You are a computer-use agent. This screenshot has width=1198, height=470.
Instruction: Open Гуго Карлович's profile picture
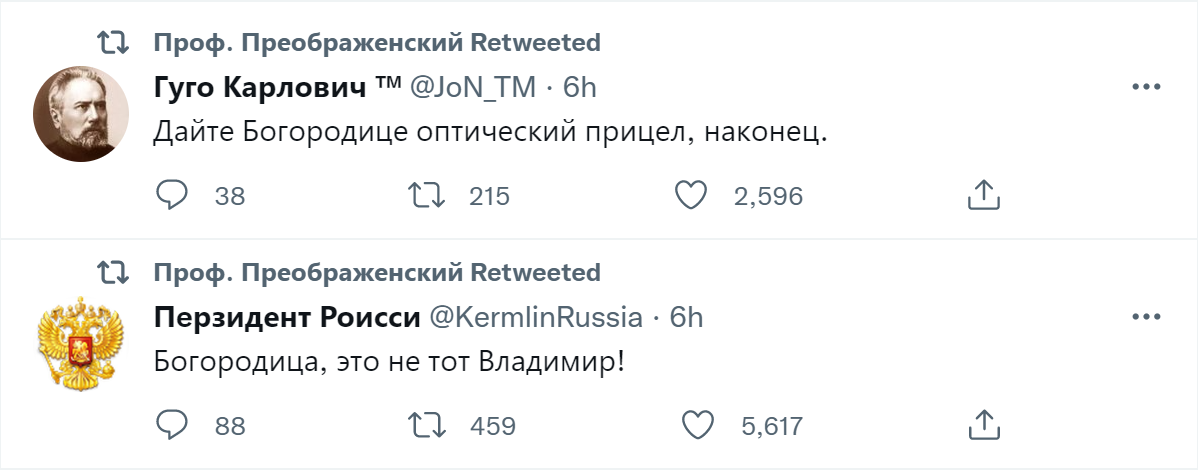(x=78, y=113)
